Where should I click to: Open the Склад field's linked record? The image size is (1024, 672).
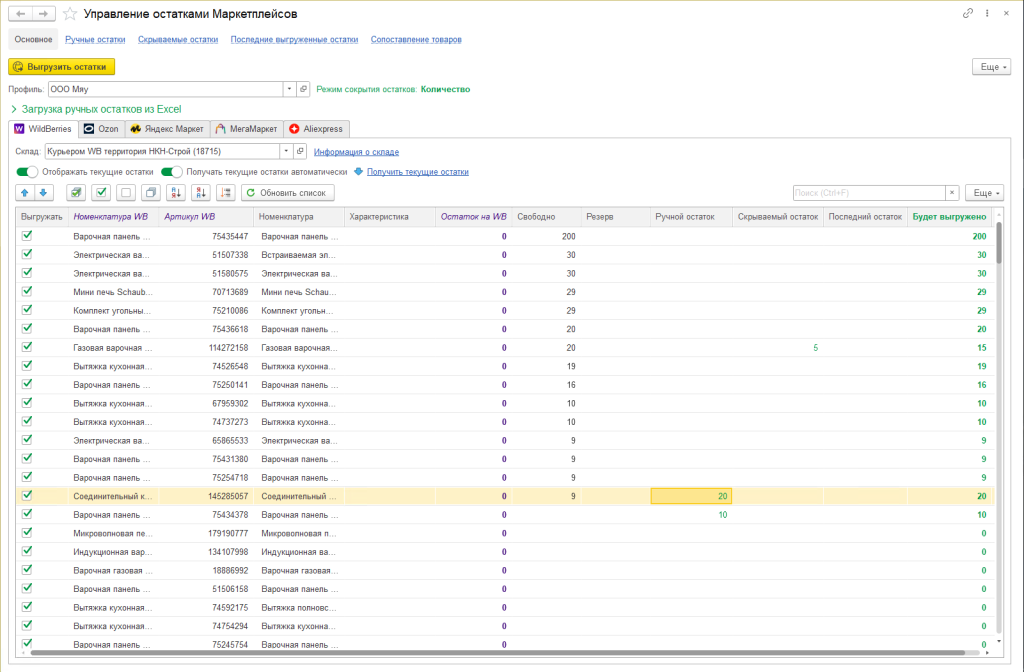pos(300,152)
